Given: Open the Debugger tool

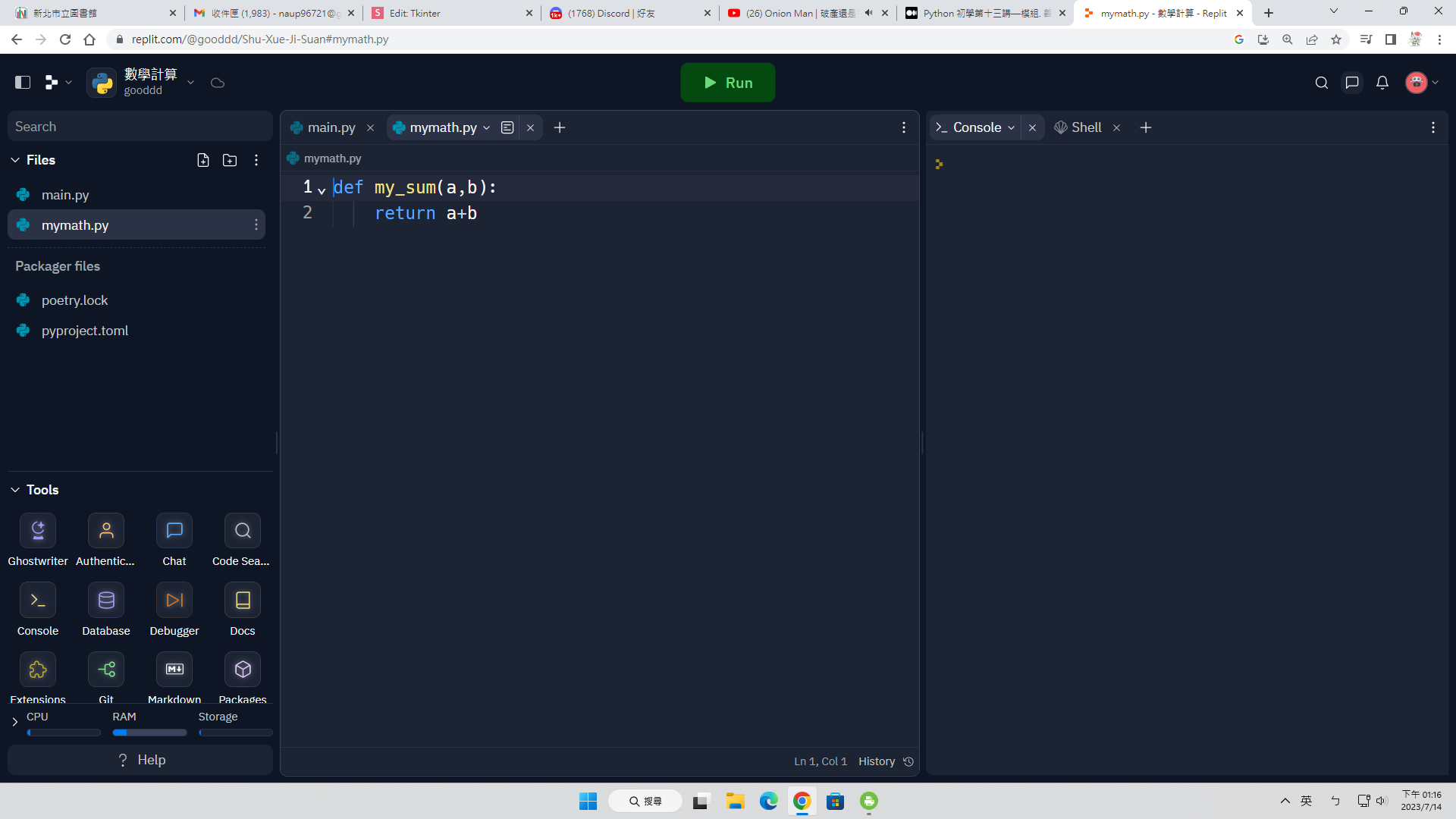Looking at the screenshot, I should tap(174, 601).
